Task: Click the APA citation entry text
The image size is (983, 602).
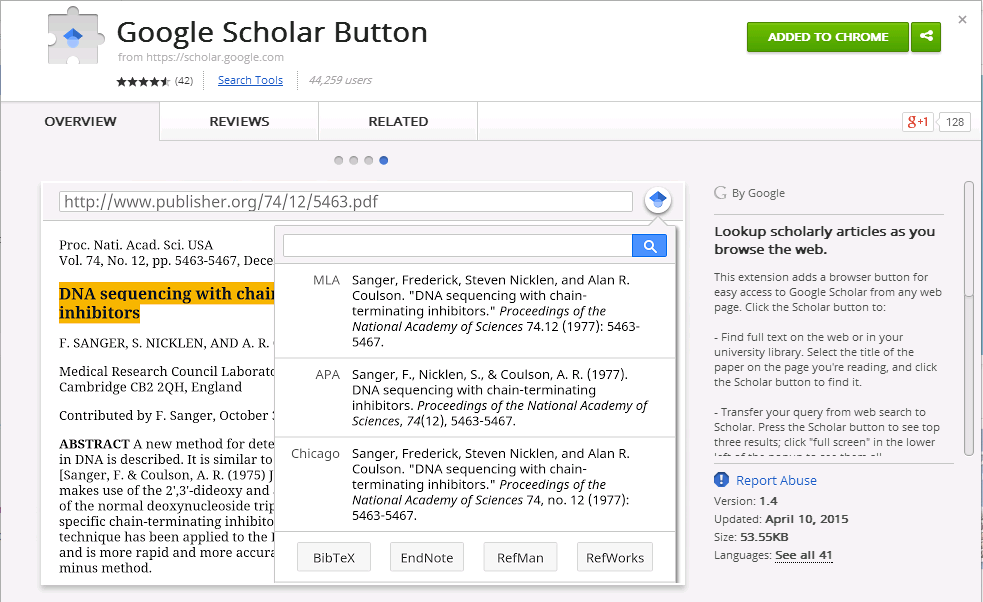Action: pyautogui.click(x=500, y=398)
